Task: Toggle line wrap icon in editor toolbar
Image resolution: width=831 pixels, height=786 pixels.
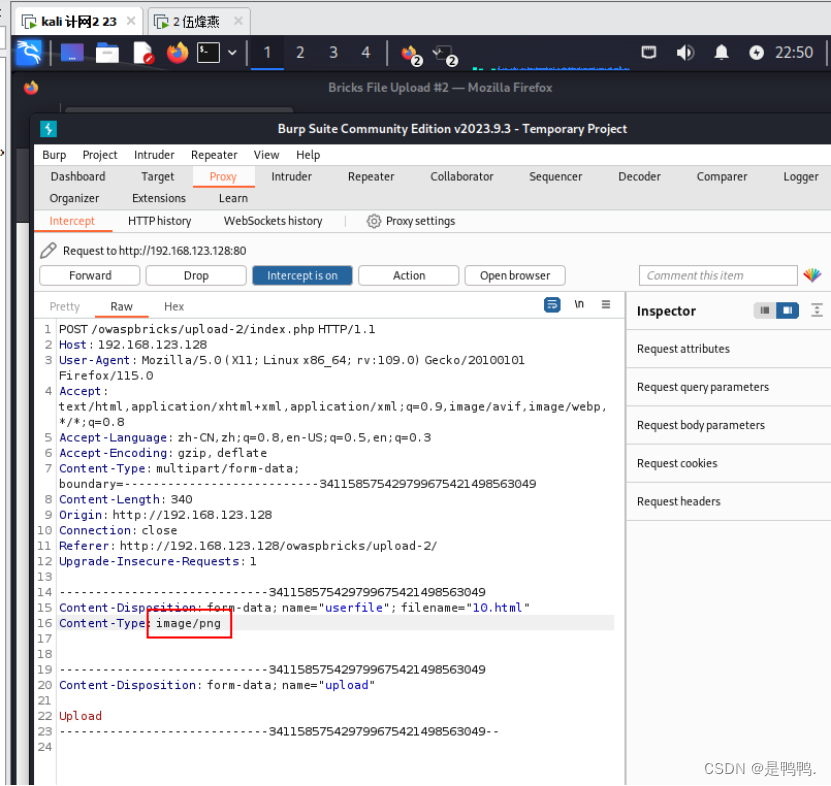Action: pos(552,305)
